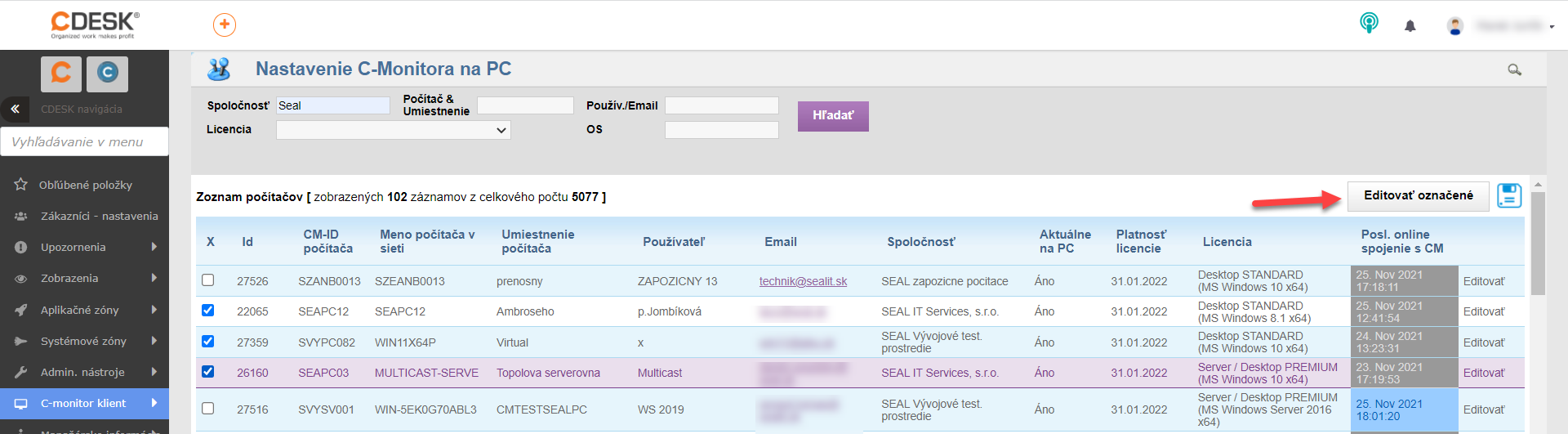Image resolution: width=1568 pixels, height=434 pixels.
Task: Click the Editovať označené button
Action: (1419, 196)
